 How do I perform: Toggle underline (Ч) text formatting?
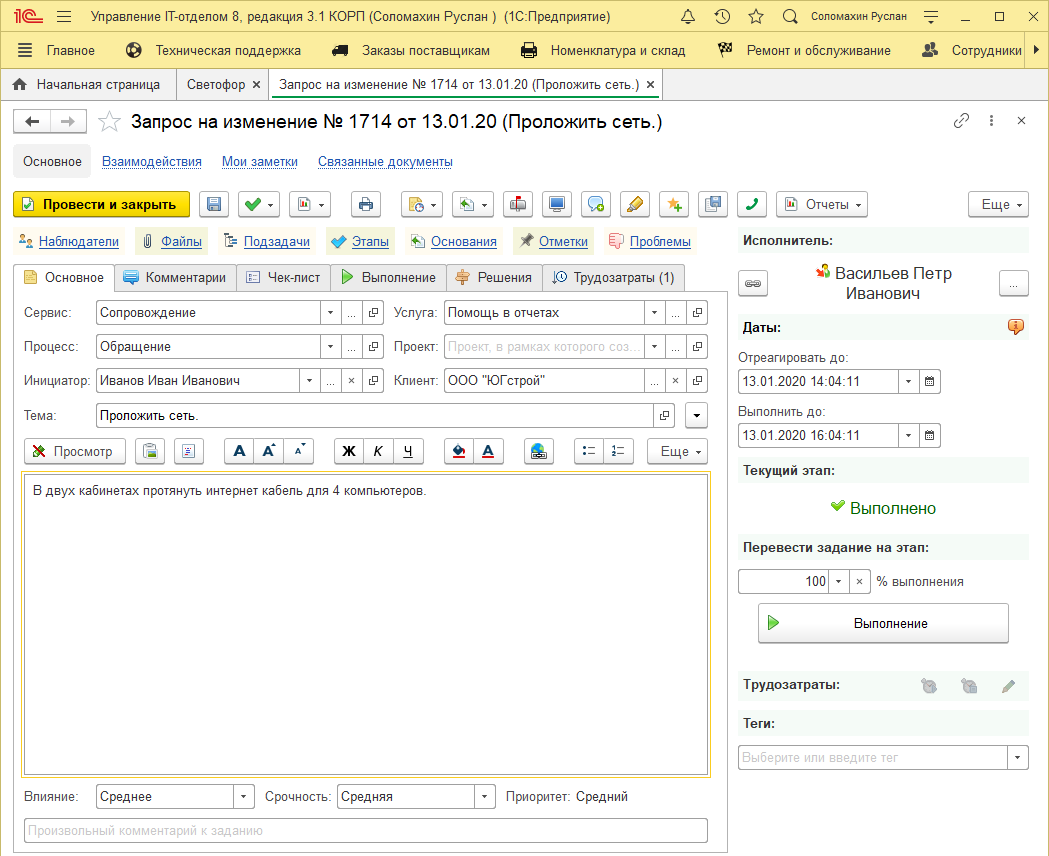point(407,451)
